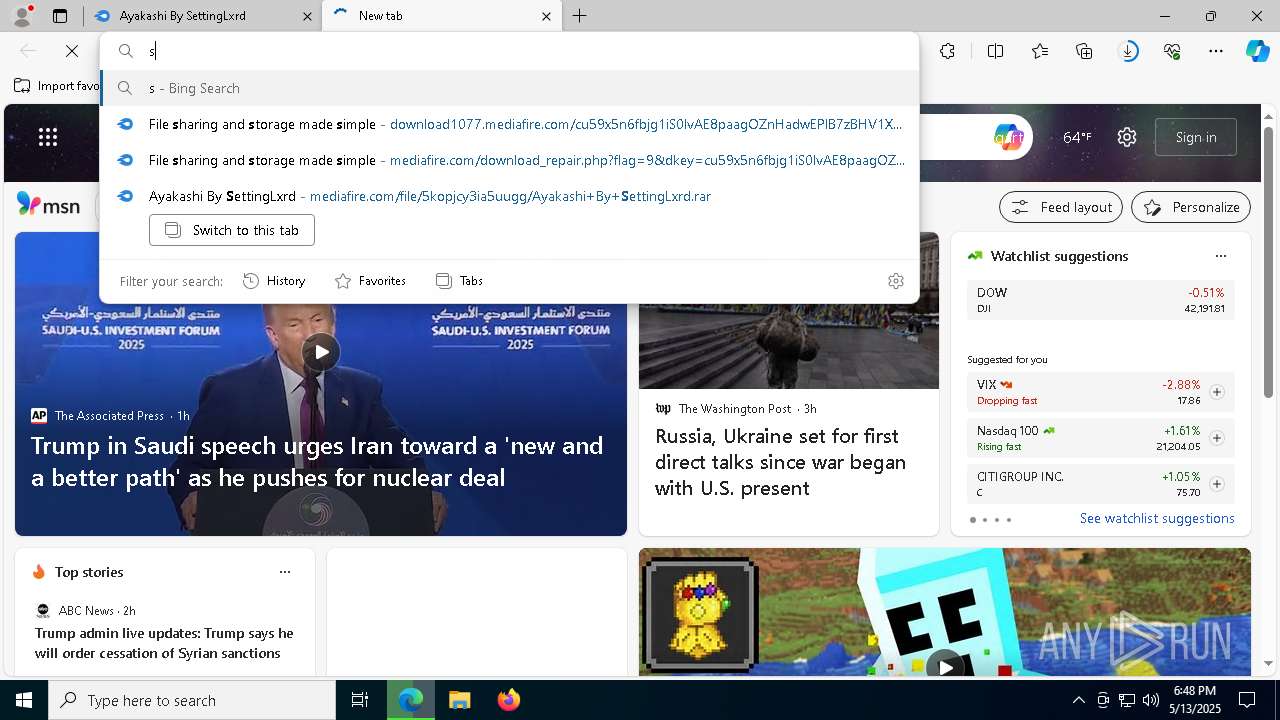Open Watchlist suggestions more options
Image resolution: width=1280 pixels, height=720 pixels.
[x=1221, y=256]
